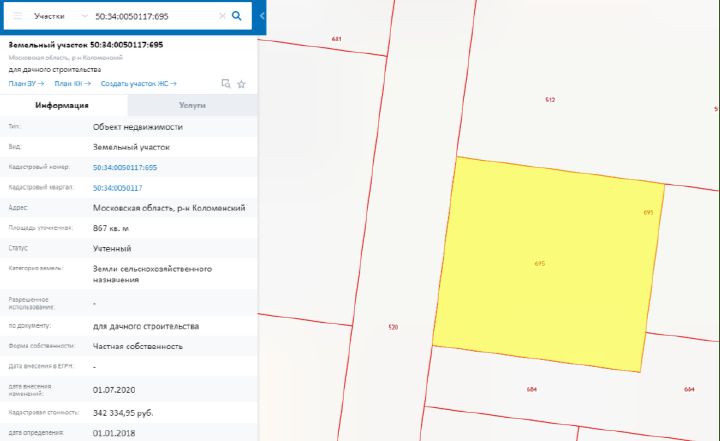Collapse the side panel with arrow

(261, 17)
